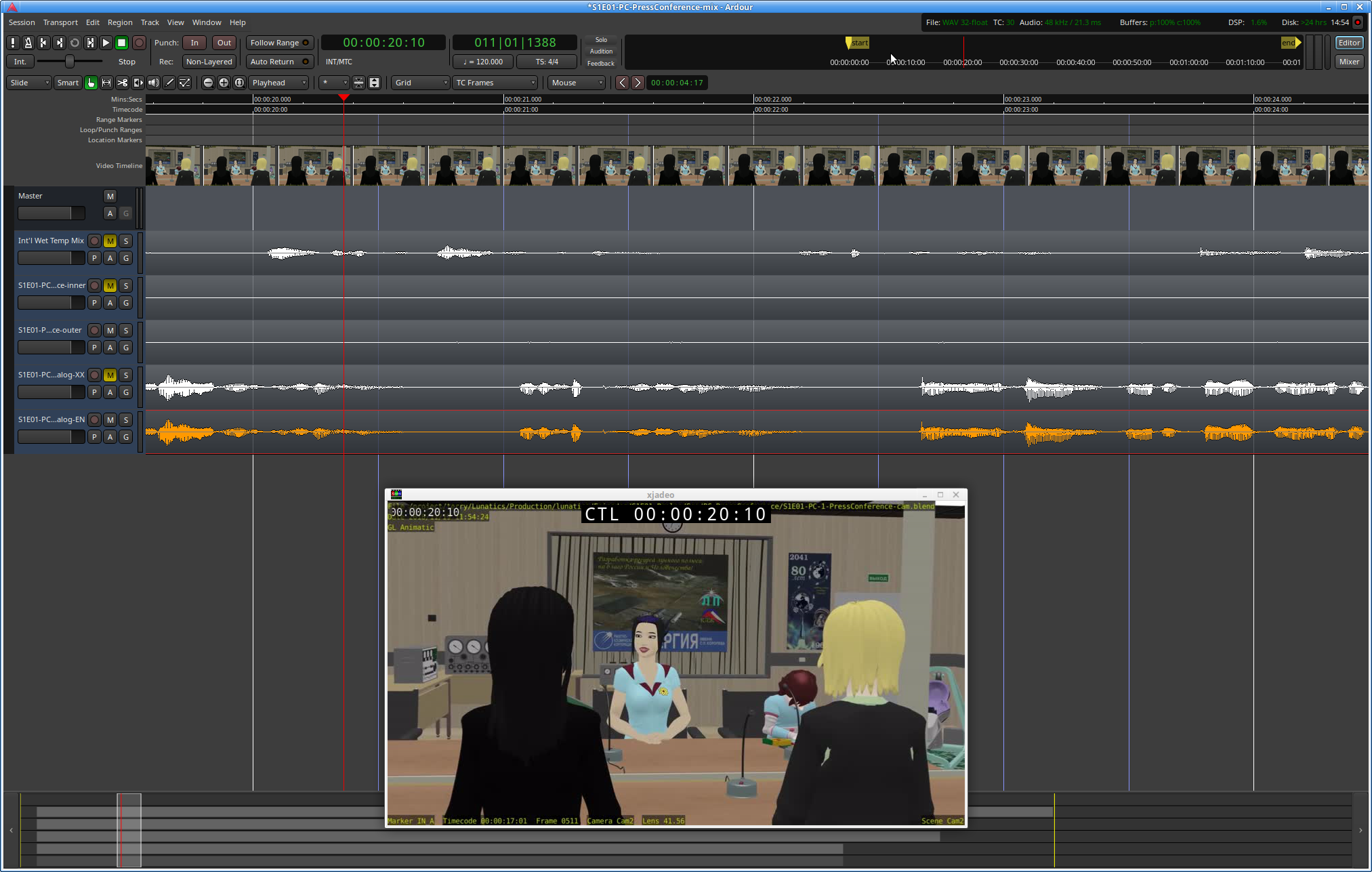The height and width of the screenshot is (872, 1372).
Task: Select the Smart mode edit tool
Action: (x=67, y=82)
